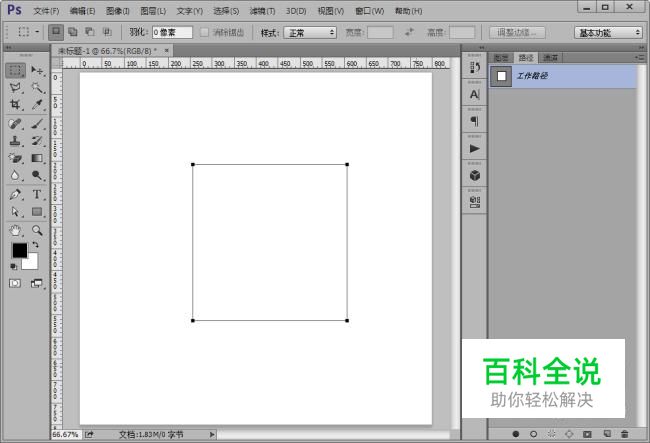Image resolution: width=650 pixels, height=443 pixels.
Task: Open the 文件(F) menu
Action: click(x=46, y=11)
